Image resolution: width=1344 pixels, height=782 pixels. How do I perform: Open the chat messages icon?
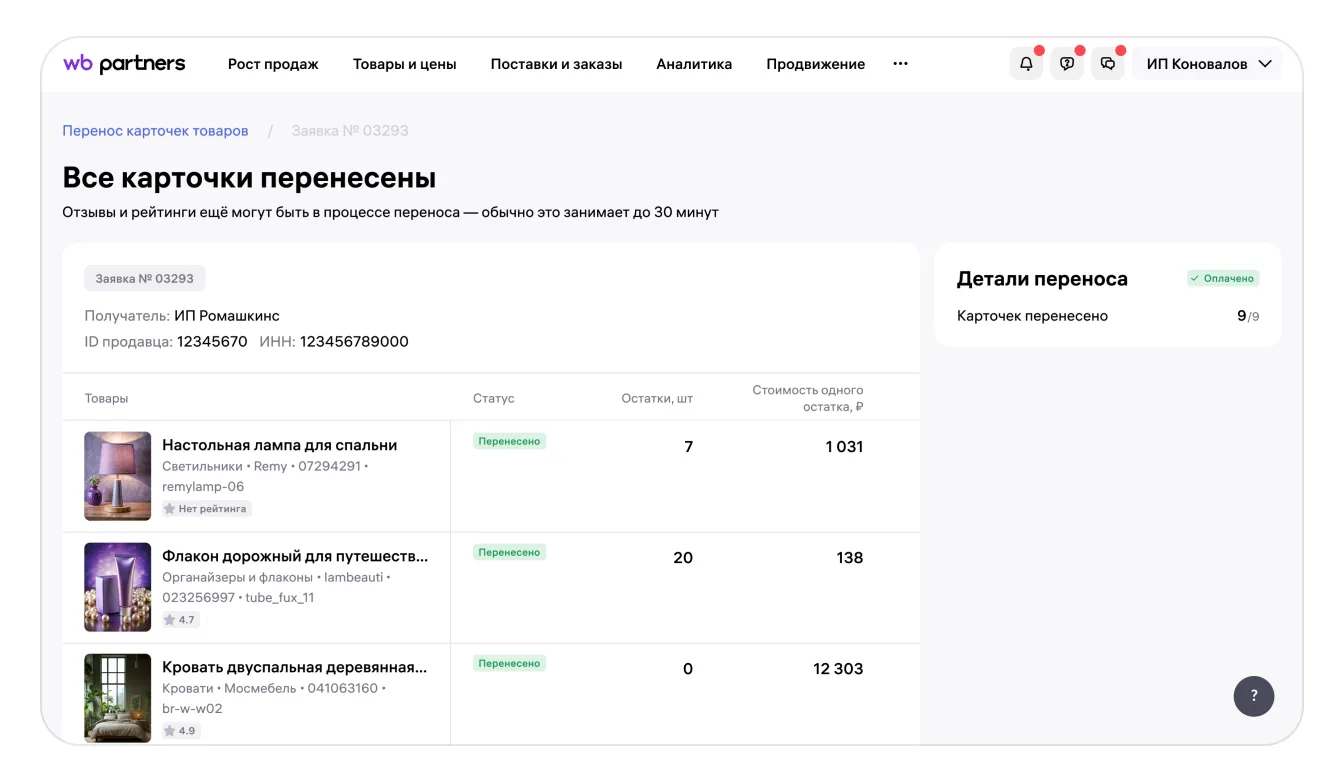[x=1108, y=64]
